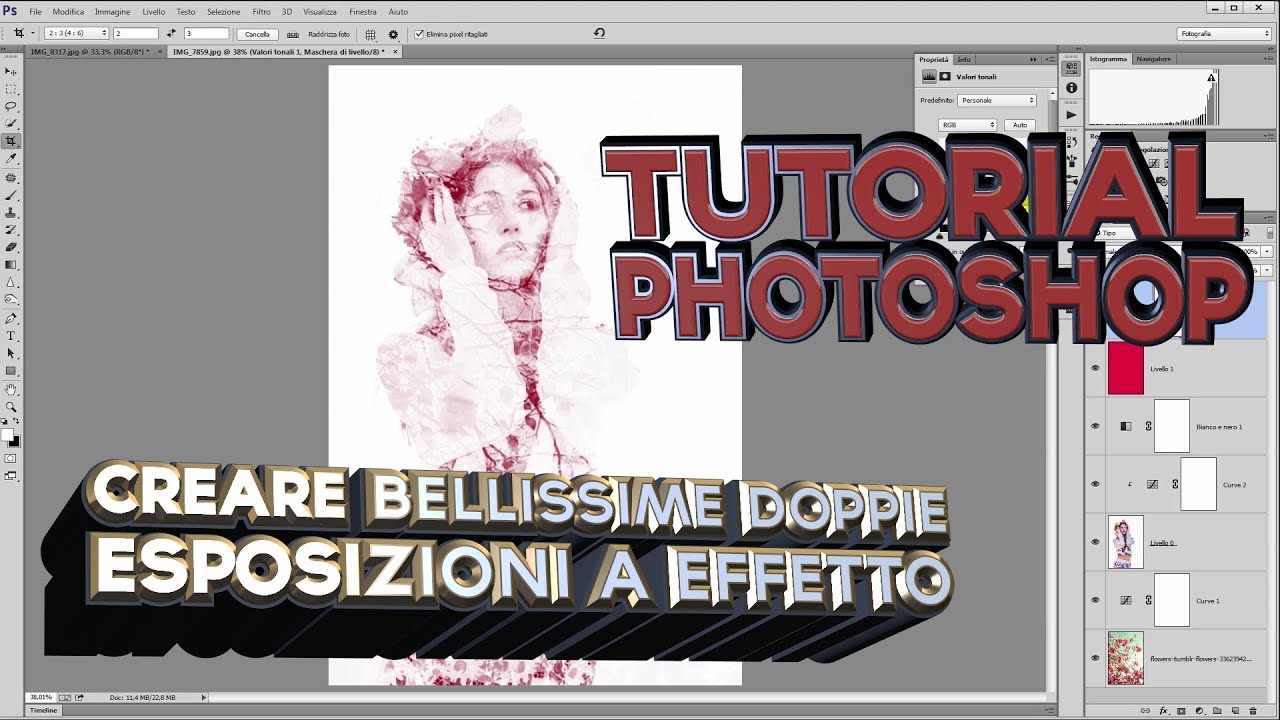Open the crop ratio 2:3 dropdown
The image size is (1280, 720).
[x=76, y=33]
